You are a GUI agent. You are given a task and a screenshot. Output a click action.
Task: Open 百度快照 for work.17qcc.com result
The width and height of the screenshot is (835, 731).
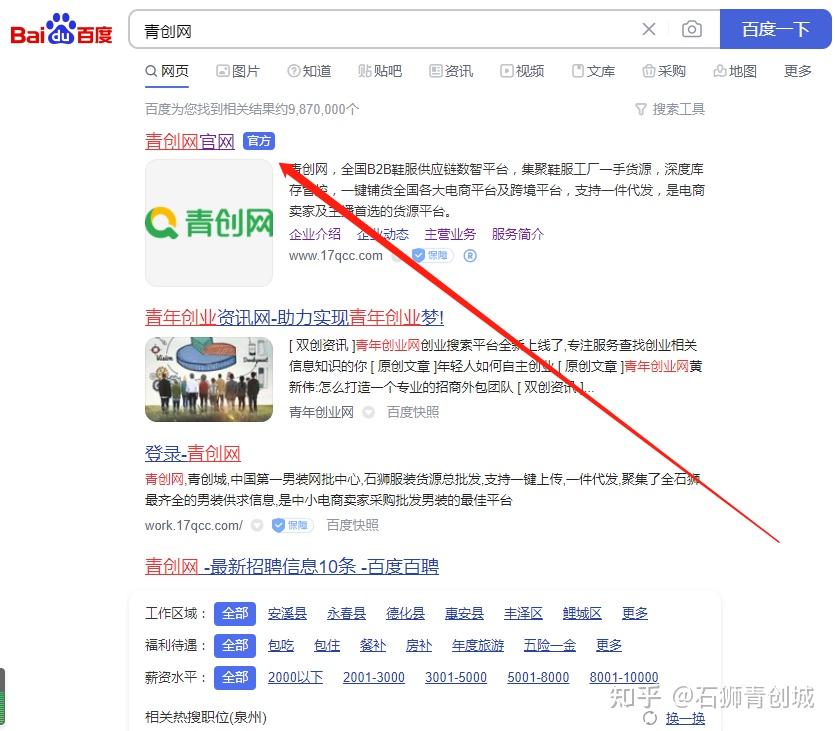pos(353,525)
